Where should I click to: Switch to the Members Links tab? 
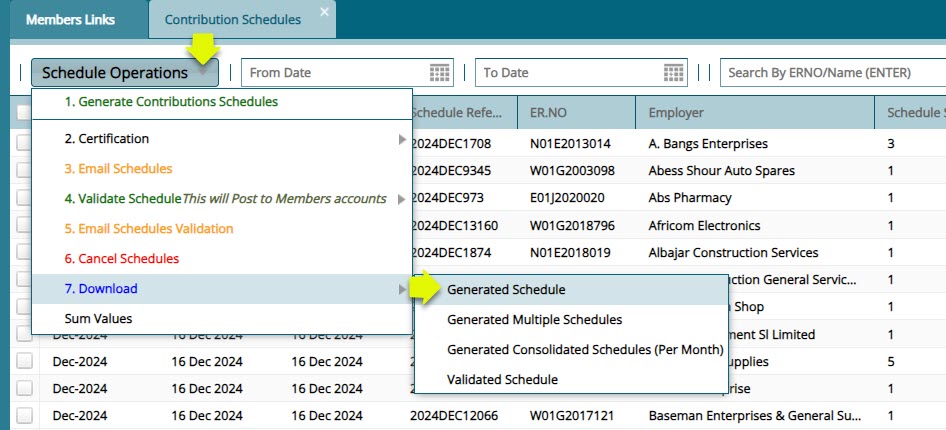point(70,20)
